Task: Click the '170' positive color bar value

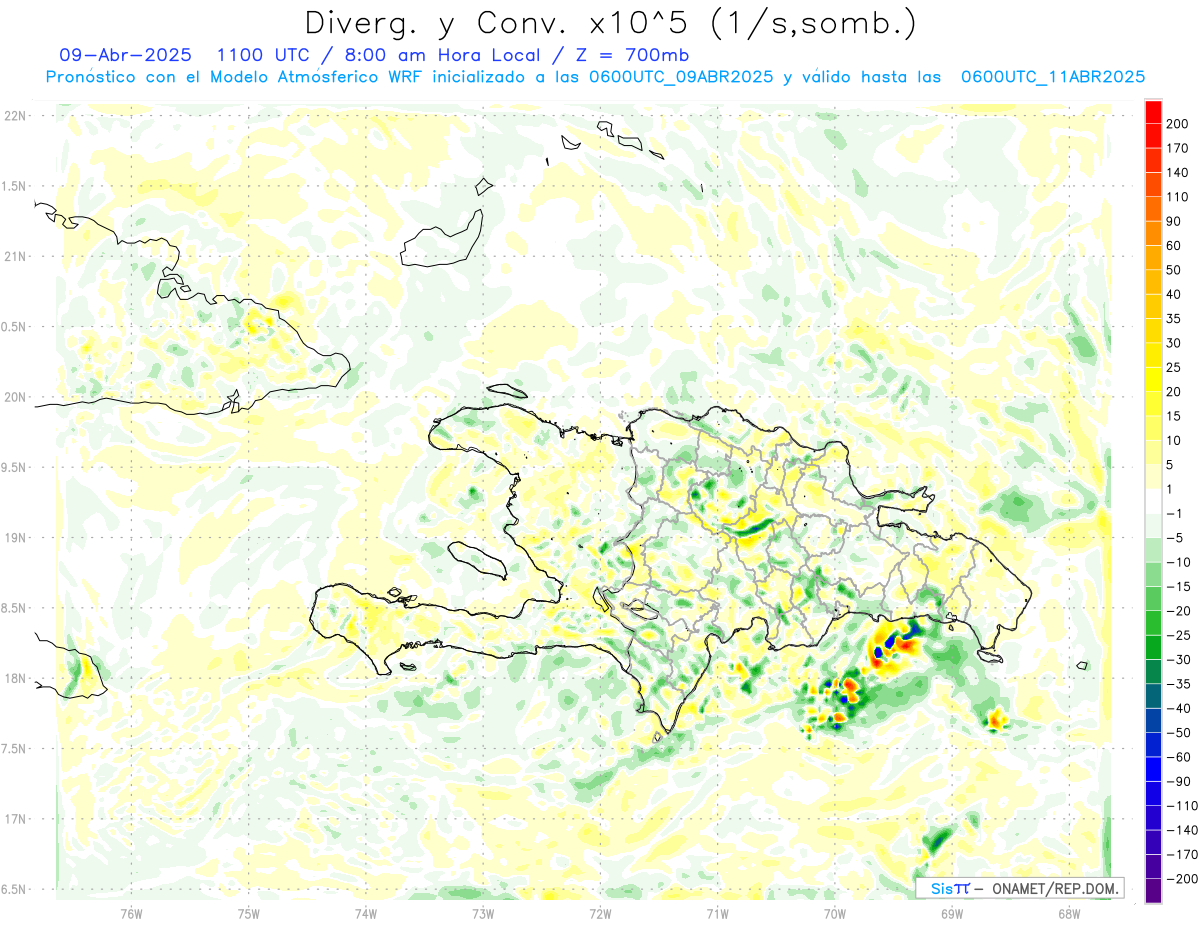Action: (1176, 148)
